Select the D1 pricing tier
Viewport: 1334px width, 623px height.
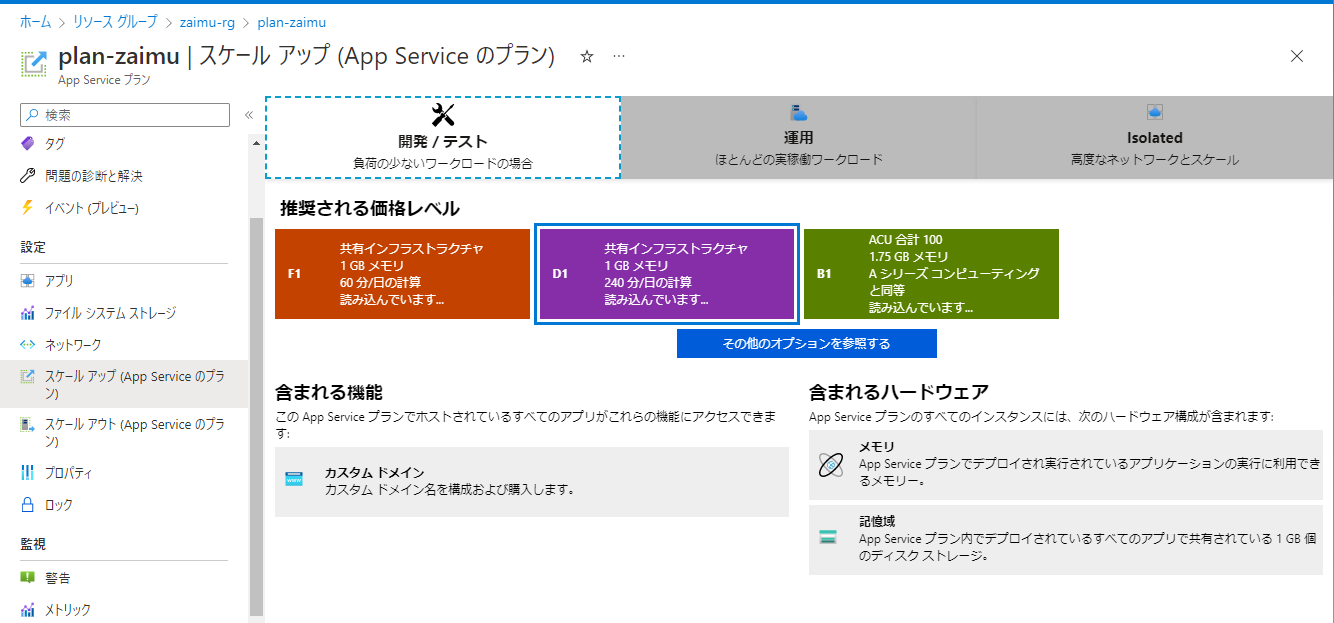coord(666,274)
